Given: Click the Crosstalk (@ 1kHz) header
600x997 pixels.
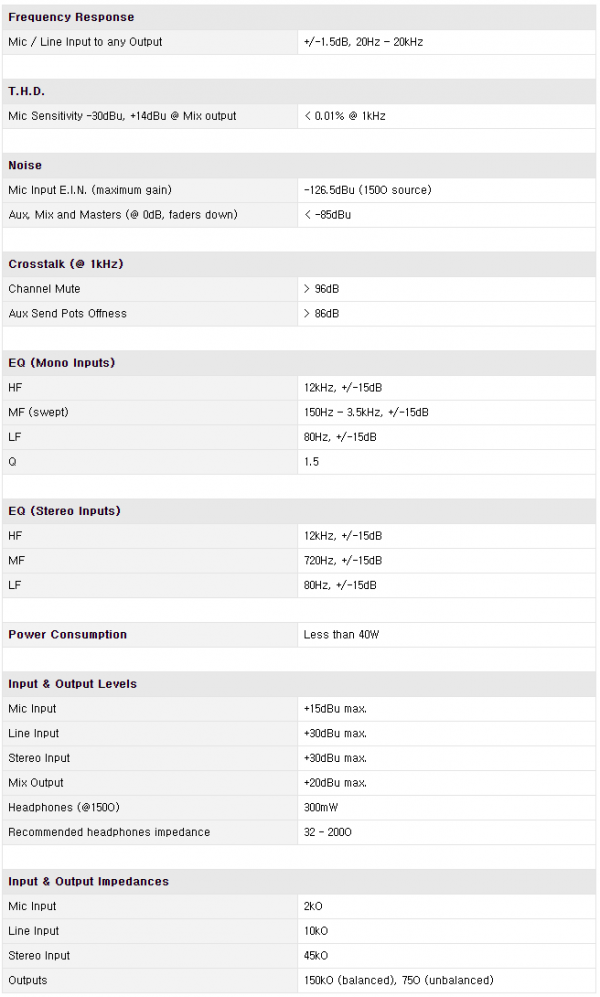Looking at the screenshot, I should click(66, 264).
